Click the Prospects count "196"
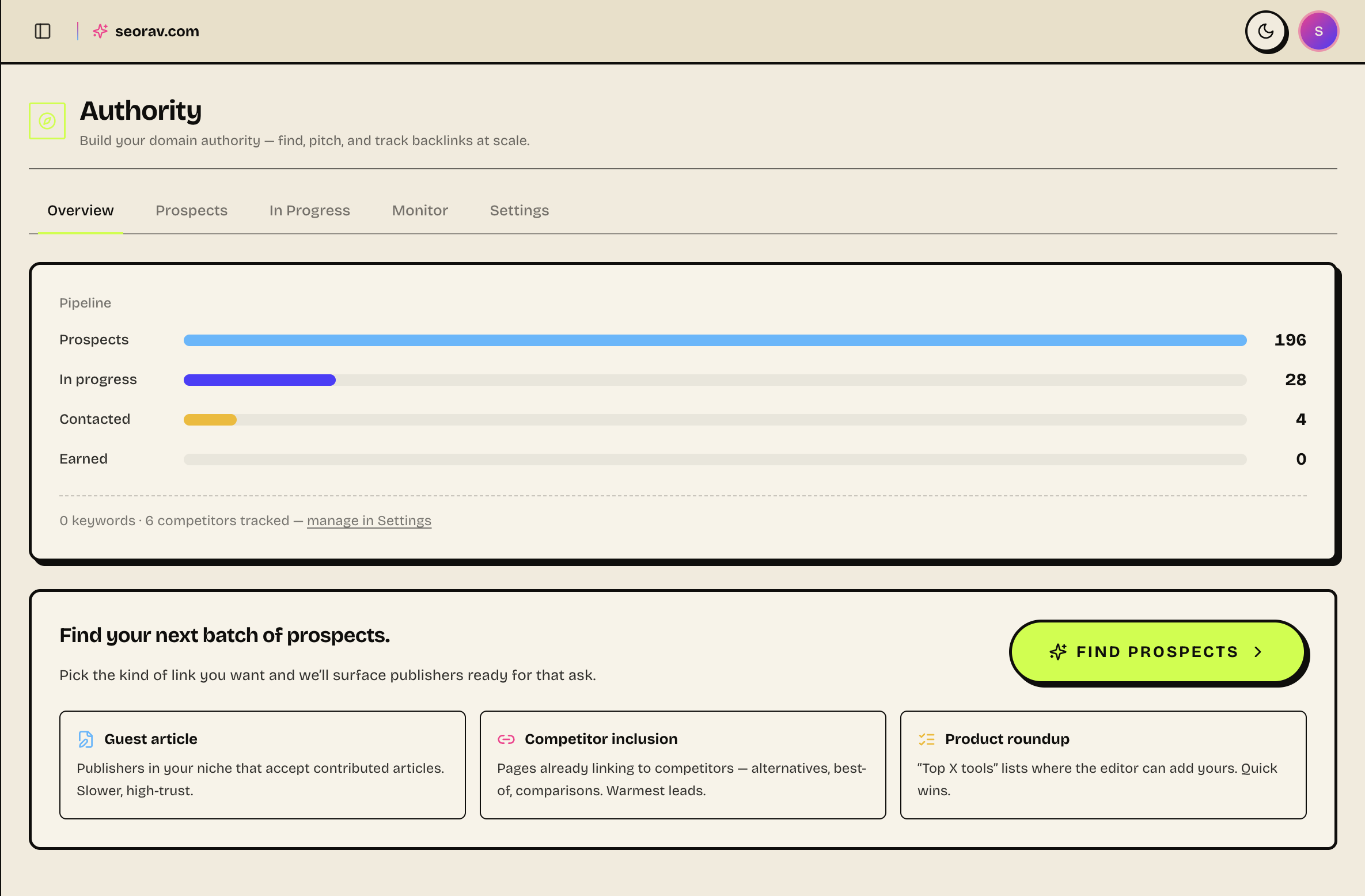 (x=1290, y=340)
